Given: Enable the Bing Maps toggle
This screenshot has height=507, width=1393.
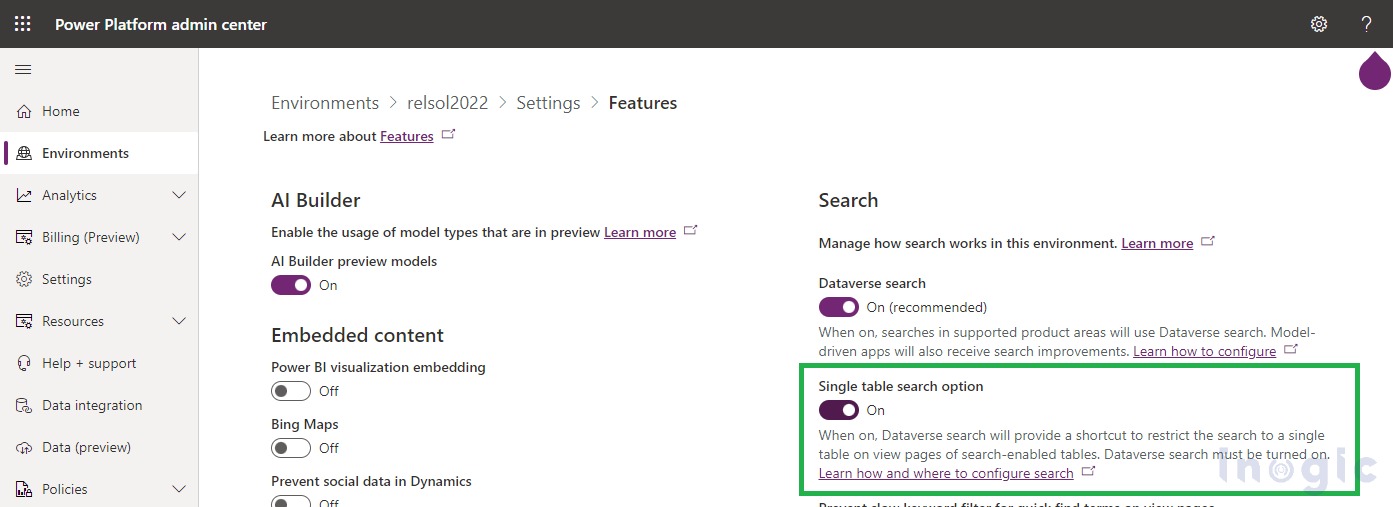Looking at the screenshot, I should pyautogui.click(x=291, y=448).
